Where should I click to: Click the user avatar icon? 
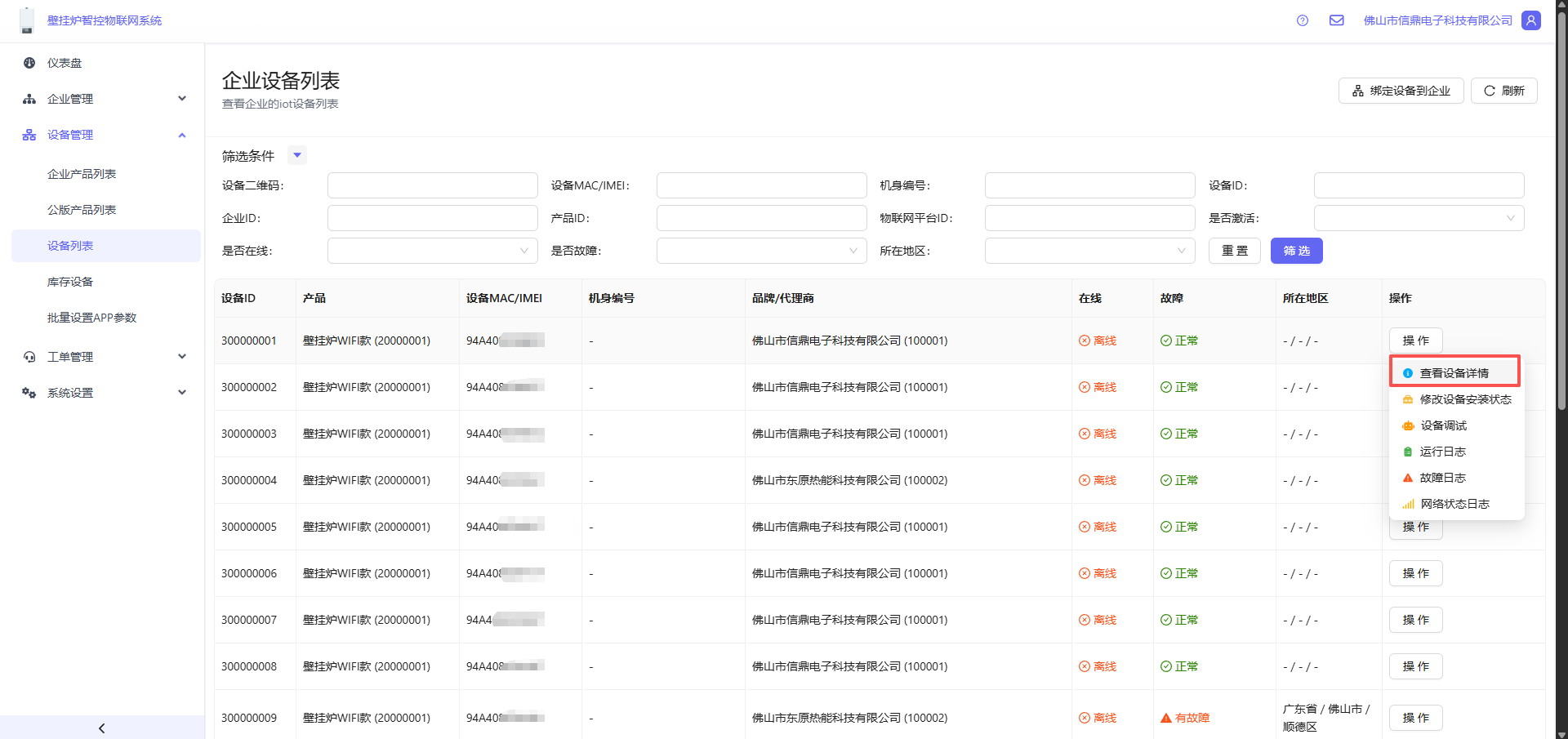click(1531, 20)
